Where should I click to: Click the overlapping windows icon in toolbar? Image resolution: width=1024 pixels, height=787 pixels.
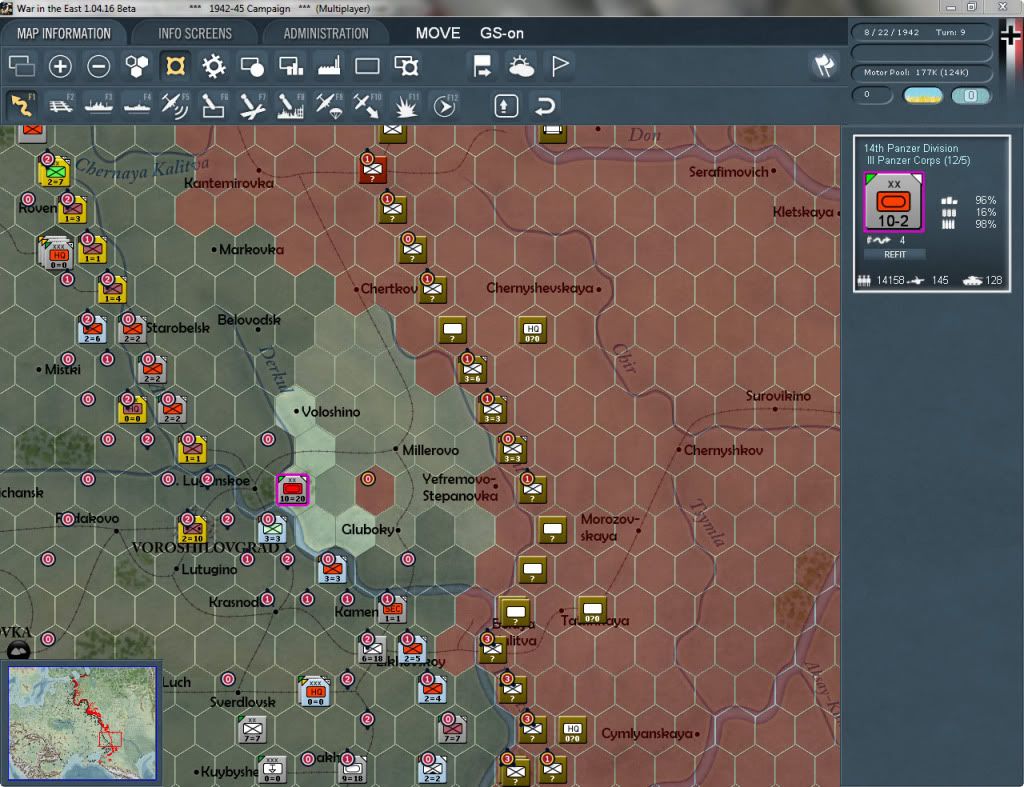pos(22,66)
